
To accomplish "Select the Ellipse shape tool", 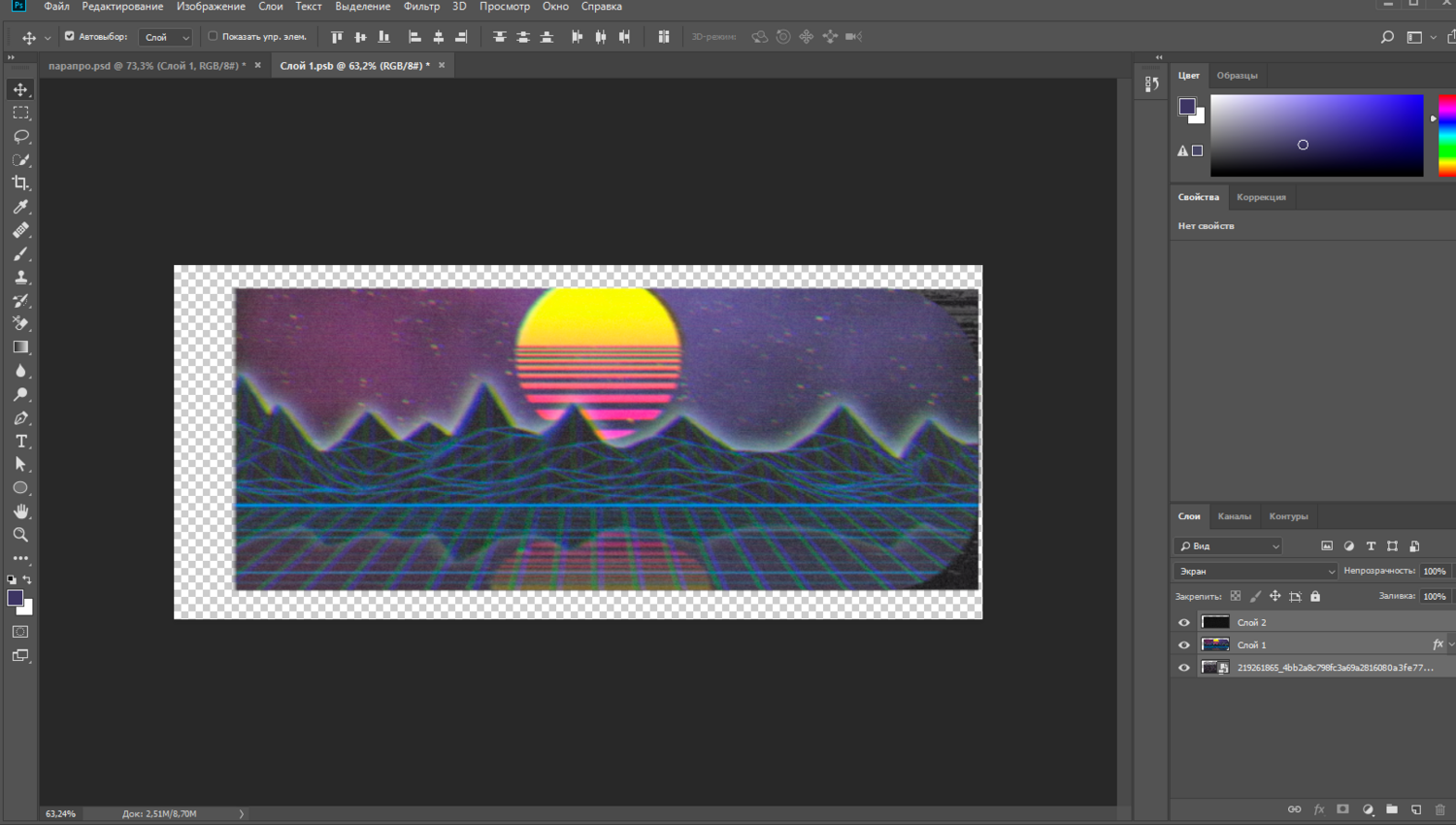I will 20,487.
